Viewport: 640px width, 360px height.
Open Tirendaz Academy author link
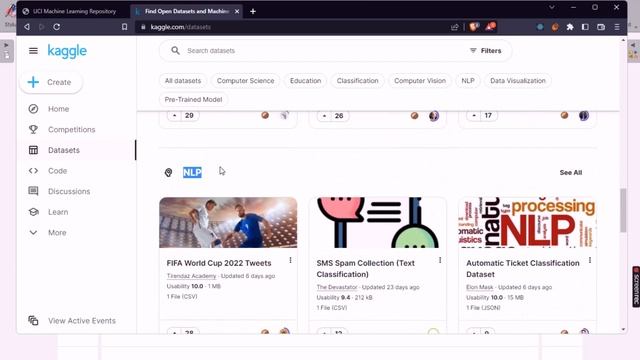click(191, 276)
